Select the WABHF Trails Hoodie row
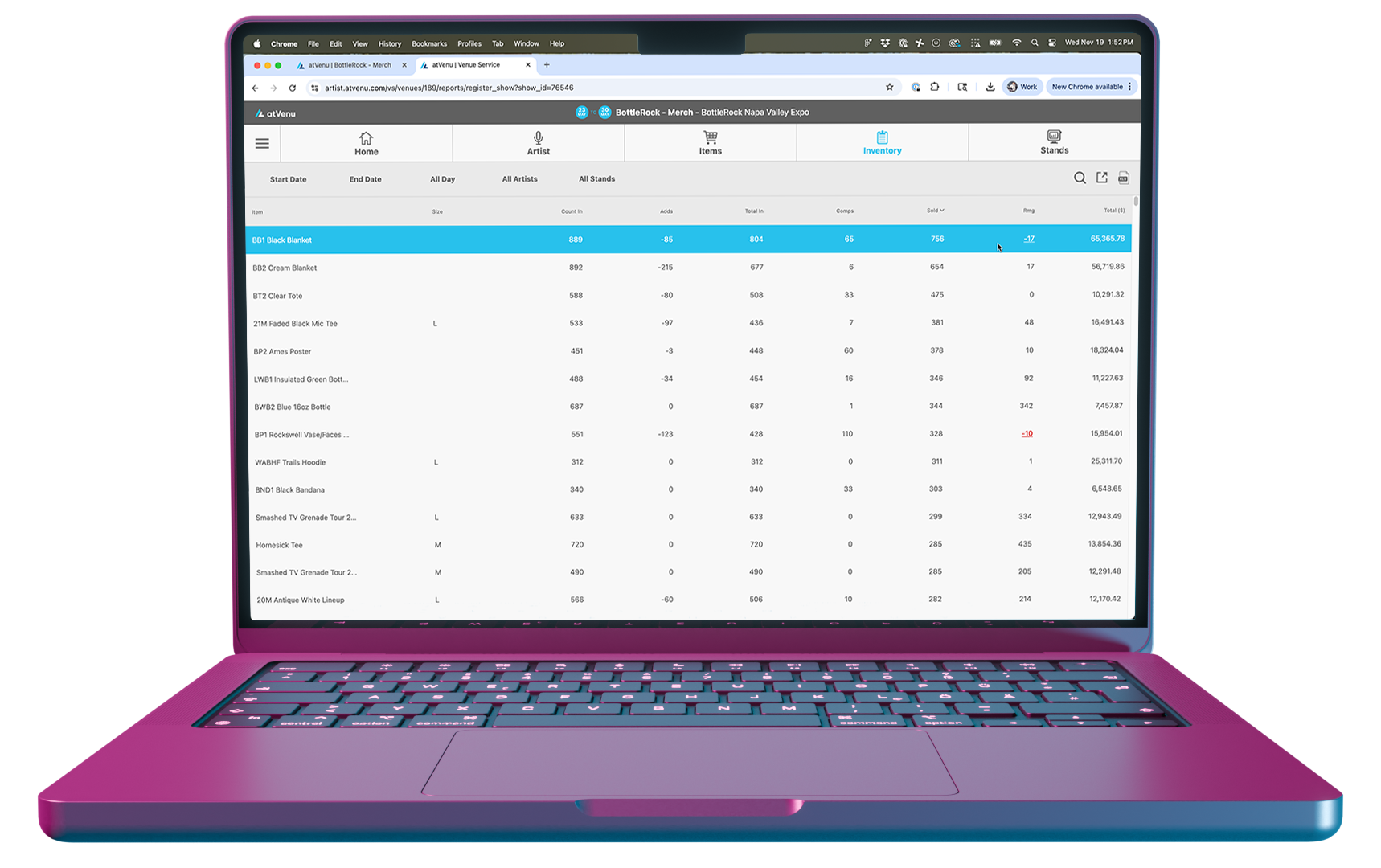The width and height of the screenshot is (1381, 868). [x=690, y=462]
